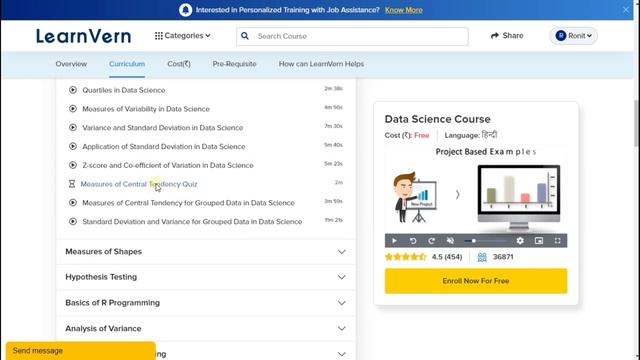Image resolution: width=640 pixels, height=360 pixels.
Task: Switch to the Overview tab
Action: click(71, 64)
